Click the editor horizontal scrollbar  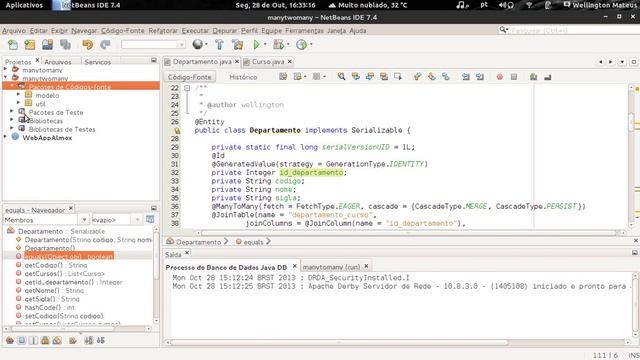click(x=410, y=233)
